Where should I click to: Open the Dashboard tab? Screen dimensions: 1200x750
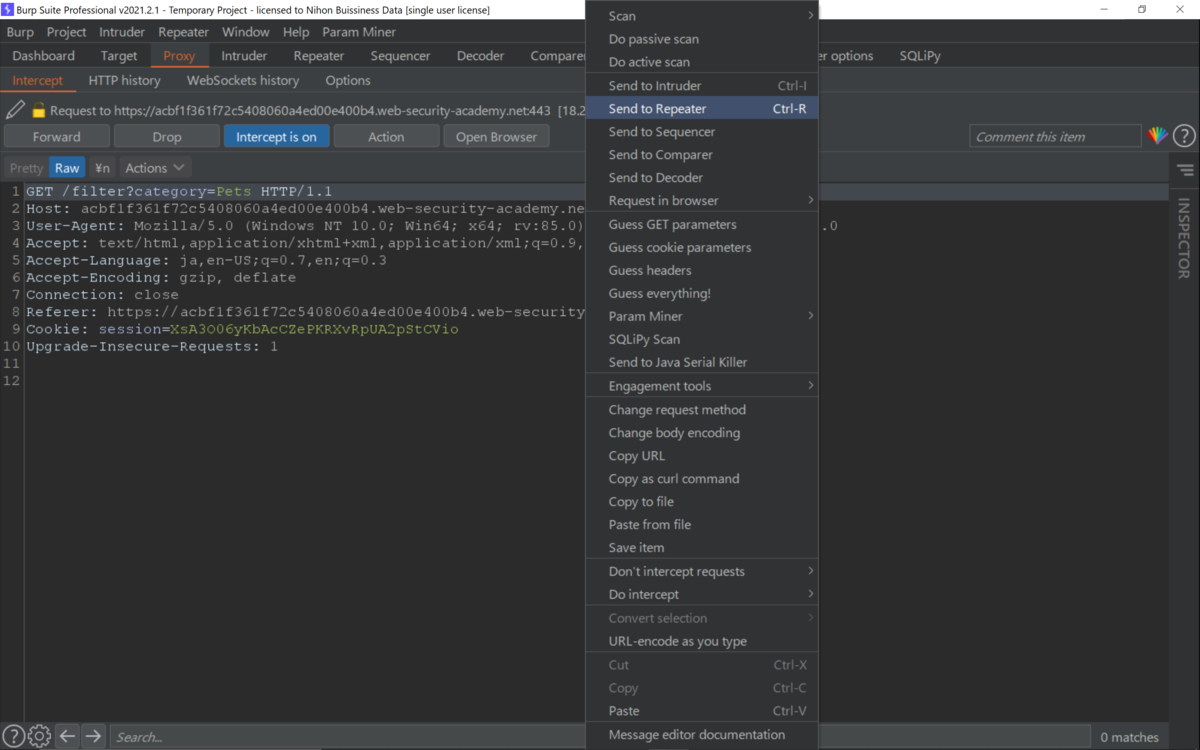[x=44, y=56]
